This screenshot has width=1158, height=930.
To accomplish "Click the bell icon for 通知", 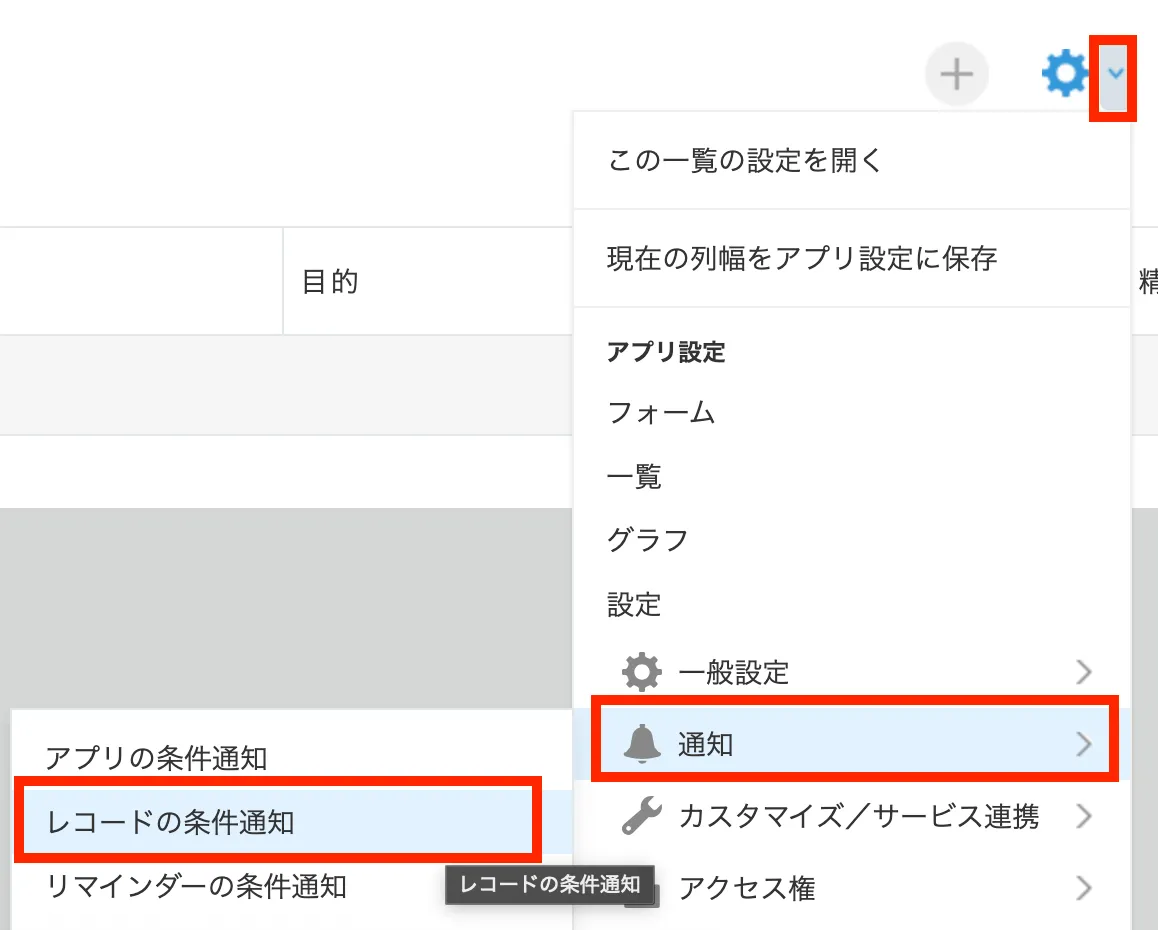I will (x=641, y=744).
